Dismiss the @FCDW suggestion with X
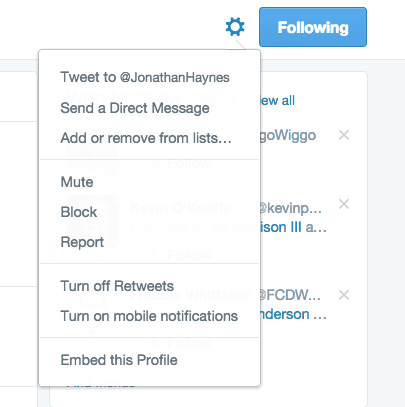Viewport: 405px width, 407px height. 344,295
